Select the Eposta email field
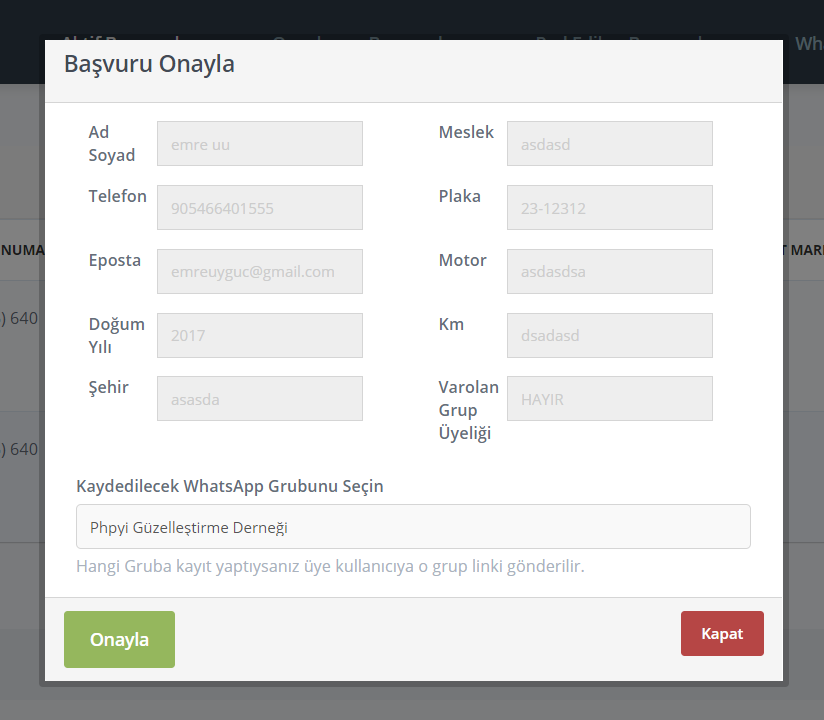824x720 pixels. click(260, 271)
